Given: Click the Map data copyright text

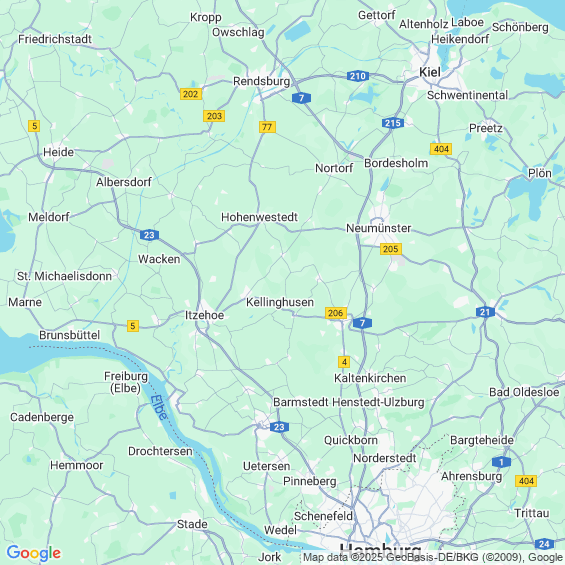Looking at the screenshot, I should pos(433,557).
